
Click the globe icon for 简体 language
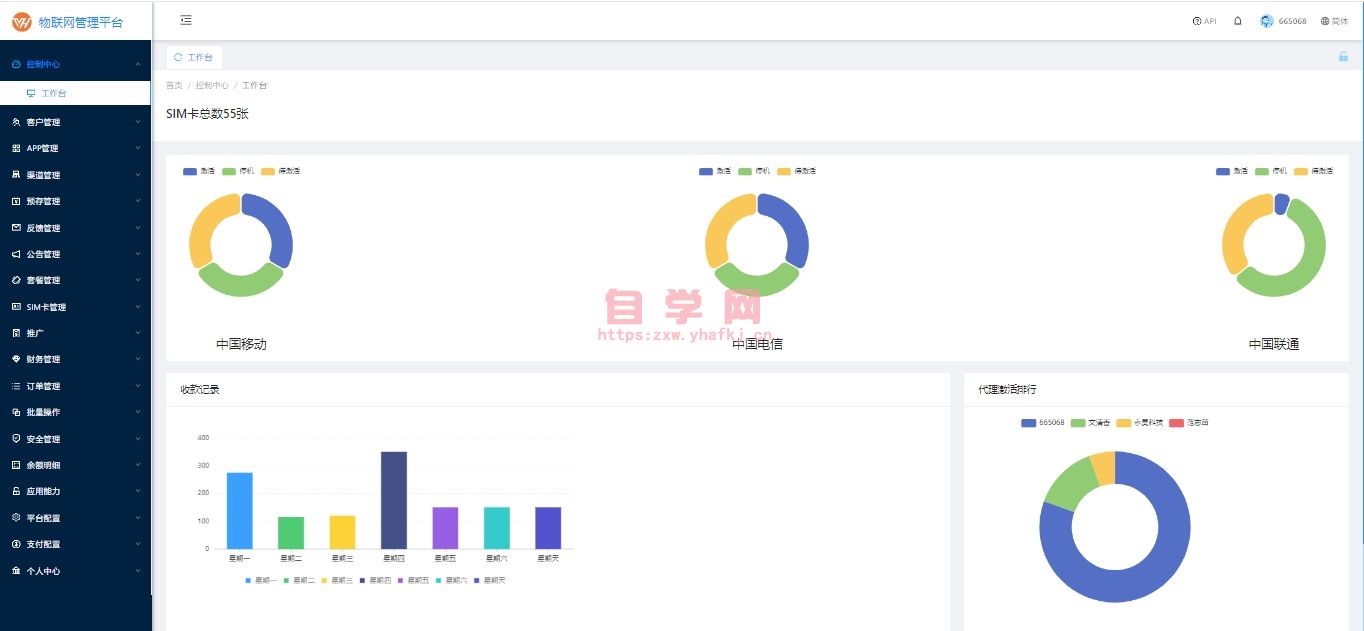1325,21
